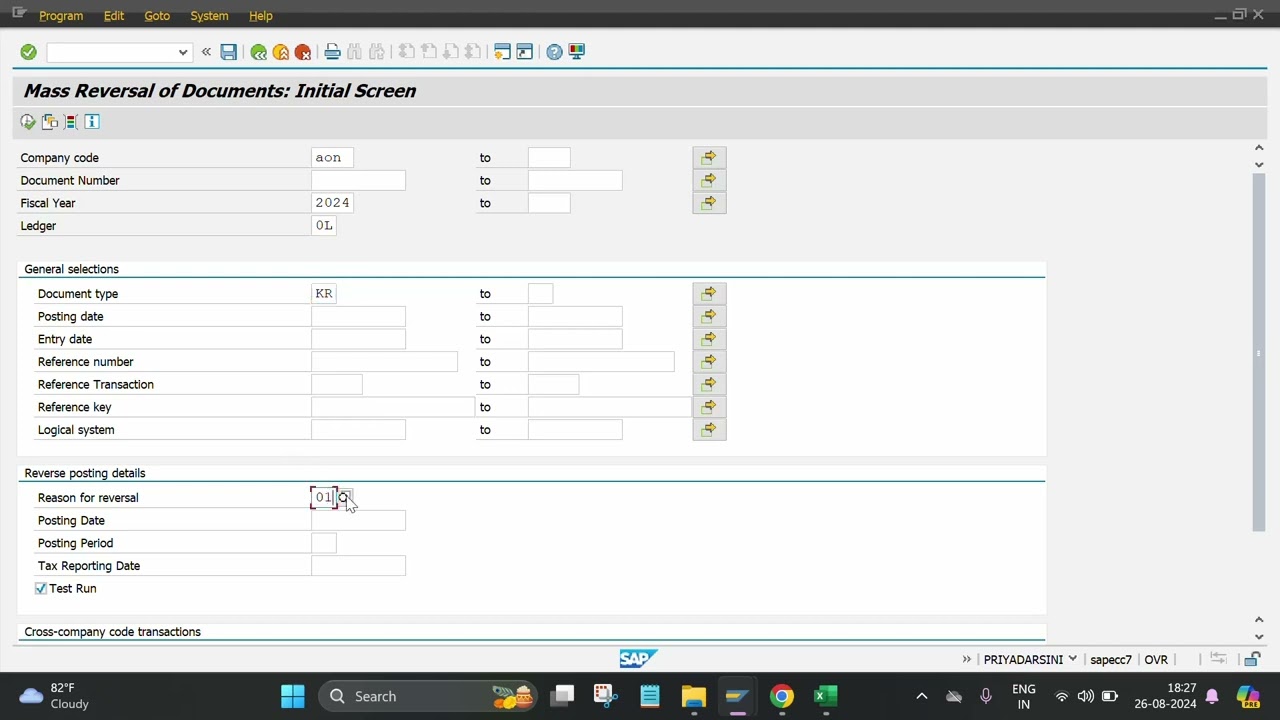Open search help for Reason for reversal

tap(344, 497)
